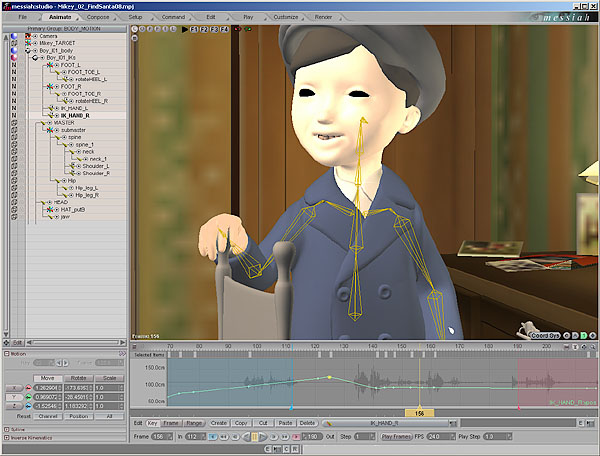The width and height of the screenshot is (600, 456).
Task: Click the green Y channel keyframe icon
Action: [28, 397]
